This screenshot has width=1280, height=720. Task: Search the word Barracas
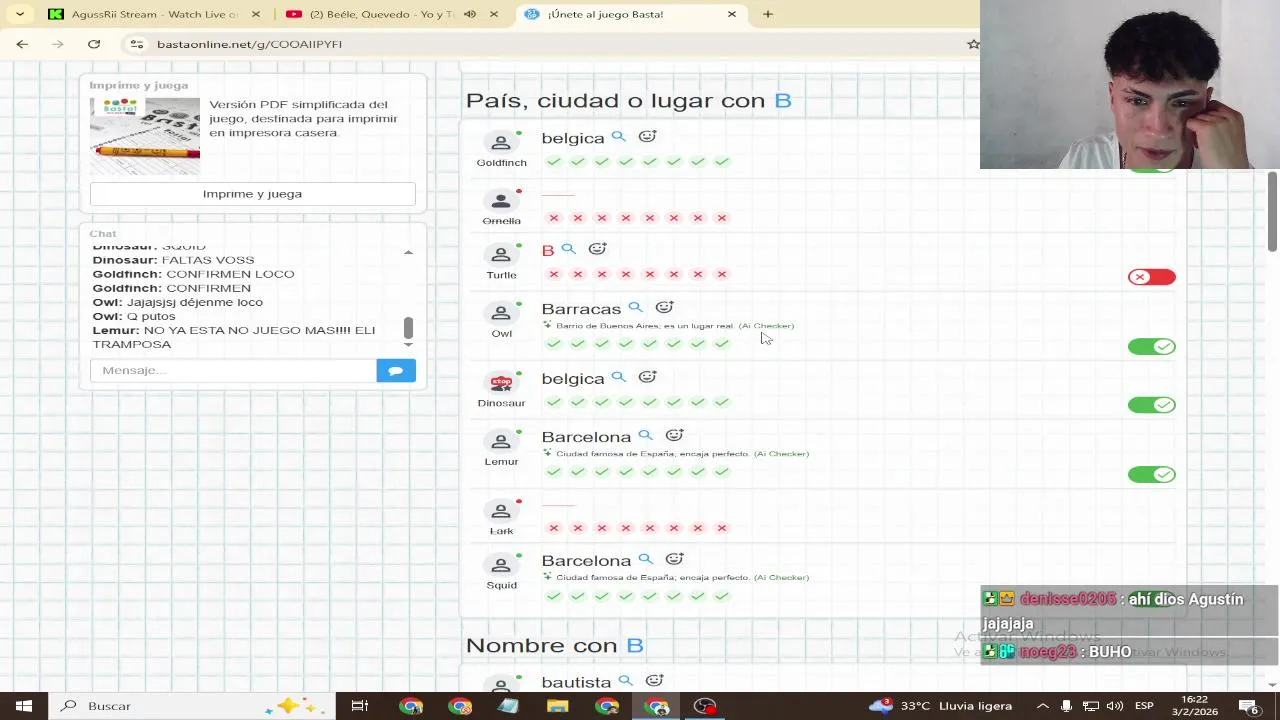pyautogui.click(x=635, y=308)
